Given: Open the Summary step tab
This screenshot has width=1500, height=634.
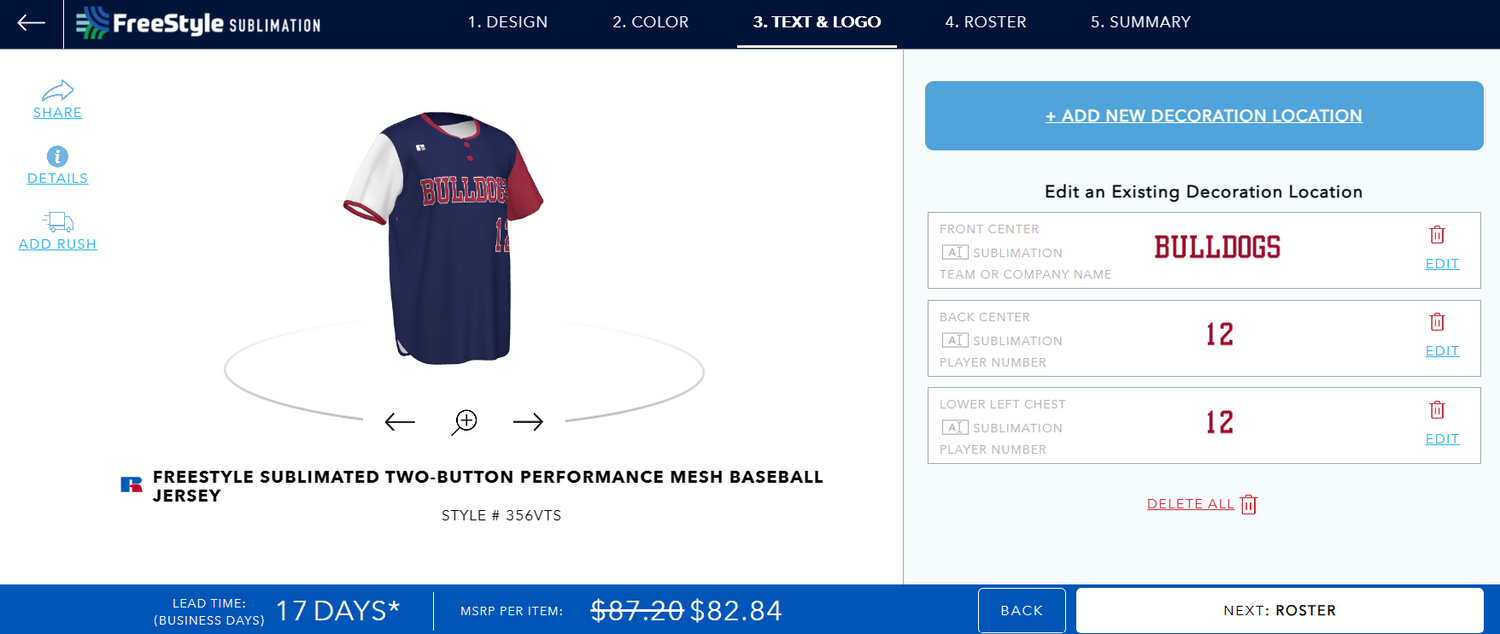Looking at the screenshot, I should coord(1141,22).
